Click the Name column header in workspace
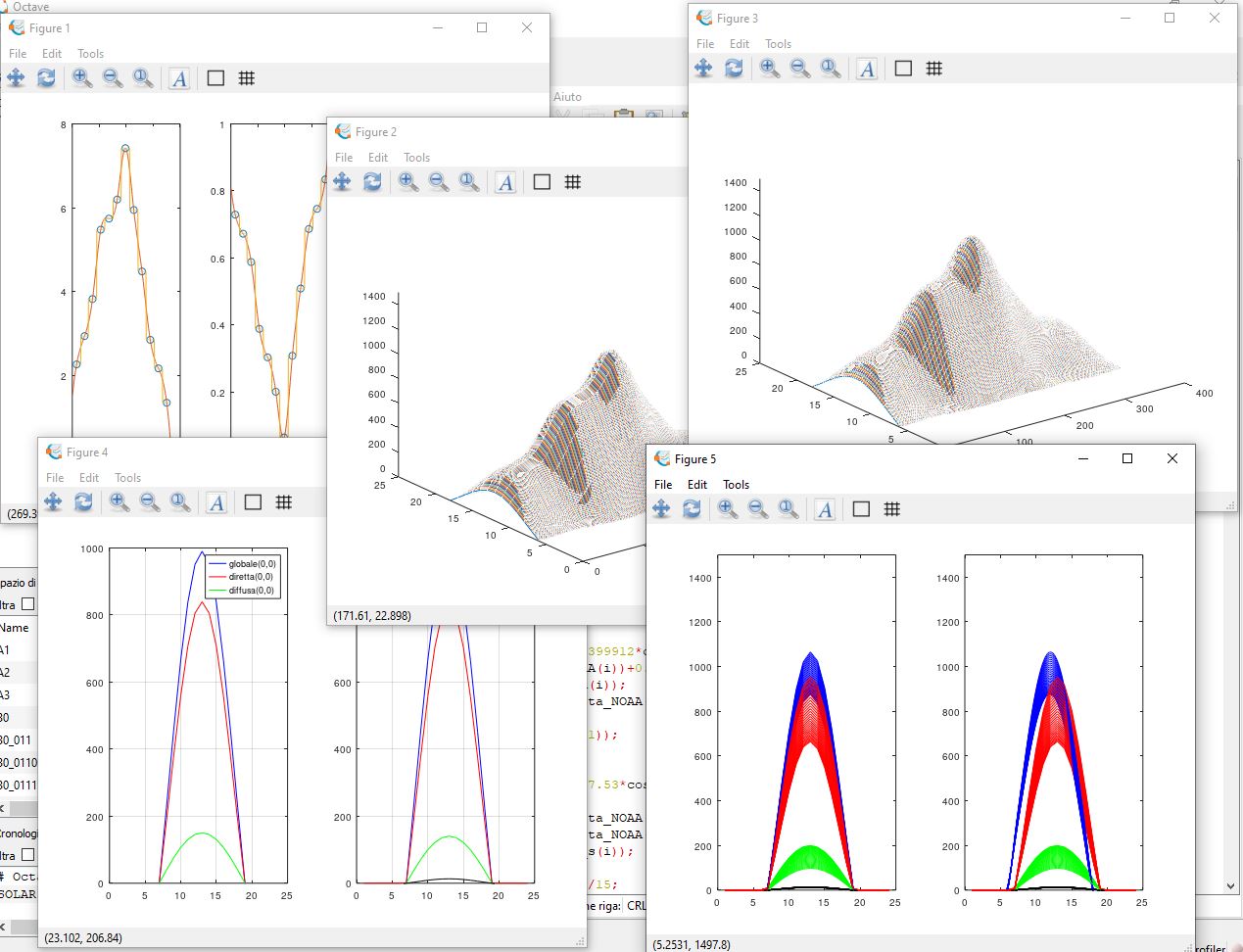This screenshot has width=1243, height=952. click(x=15, y=628)
